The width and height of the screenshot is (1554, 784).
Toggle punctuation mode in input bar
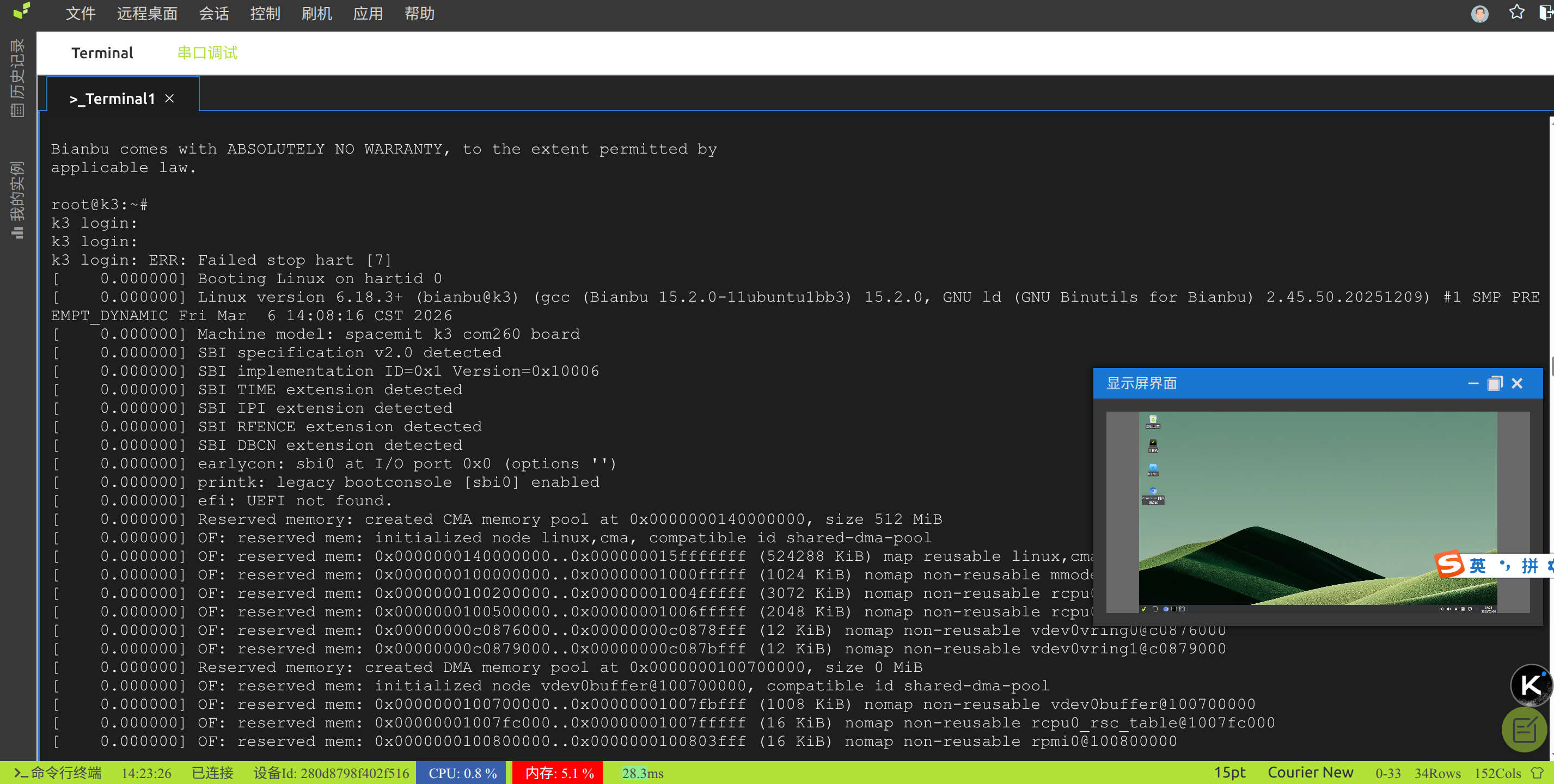(x=1504, y=566)
